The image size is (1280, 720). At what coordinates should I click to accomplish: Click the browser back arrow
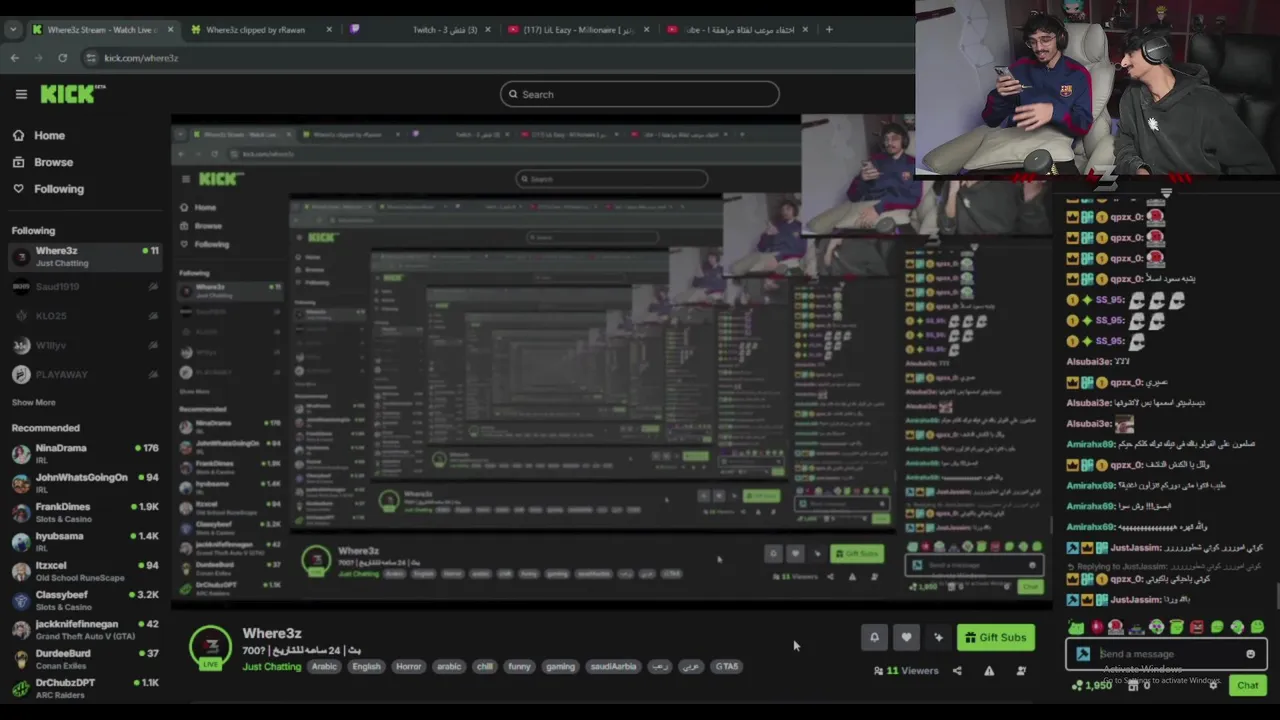click(x=14, y=58)
